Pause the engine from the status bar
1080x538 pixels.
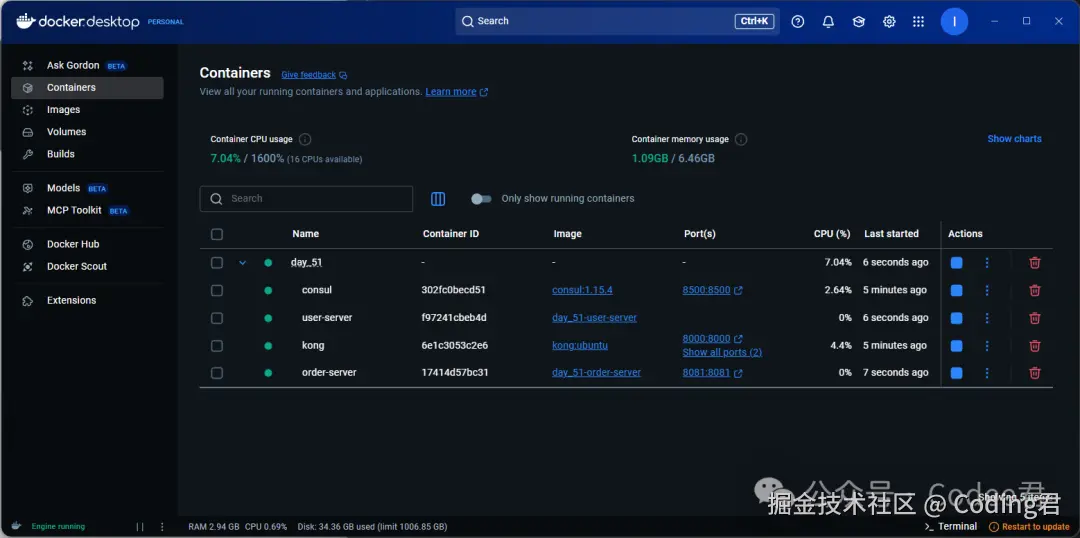pyautogui.click(x=140, y=526)
